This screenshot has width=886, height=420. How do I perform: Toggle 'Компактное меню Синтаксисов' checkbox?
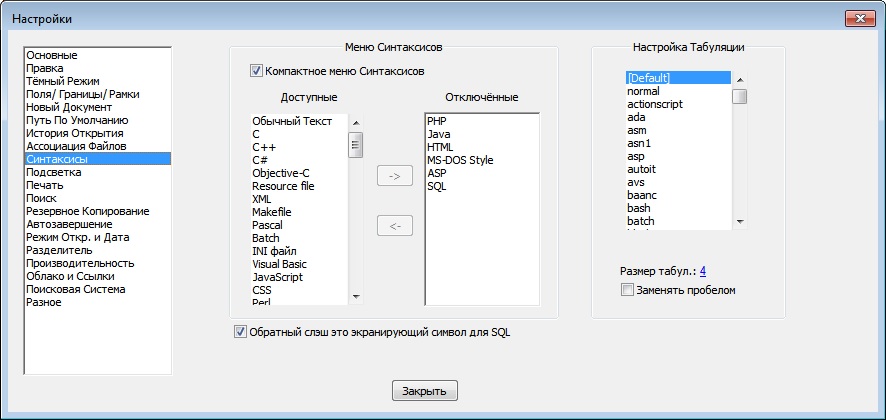pos(257,71)
